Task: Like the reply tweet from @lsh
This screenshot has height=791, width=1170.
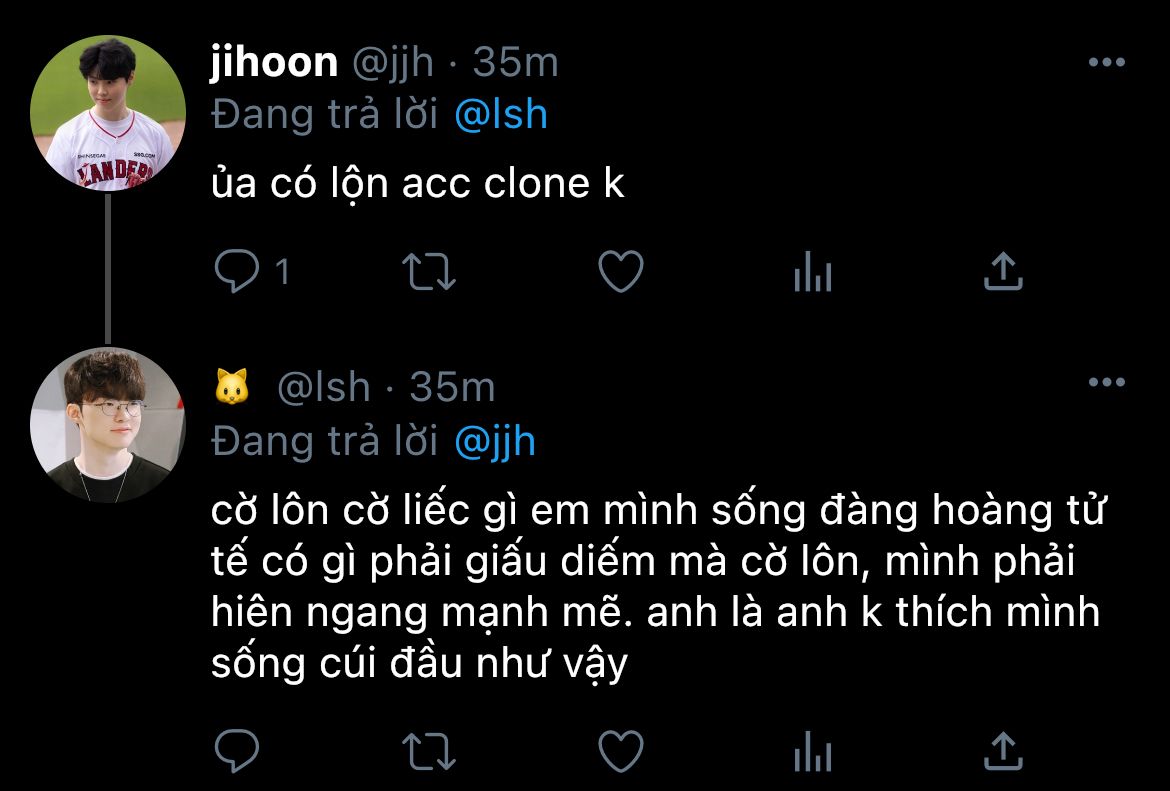Action: (620, 750)
